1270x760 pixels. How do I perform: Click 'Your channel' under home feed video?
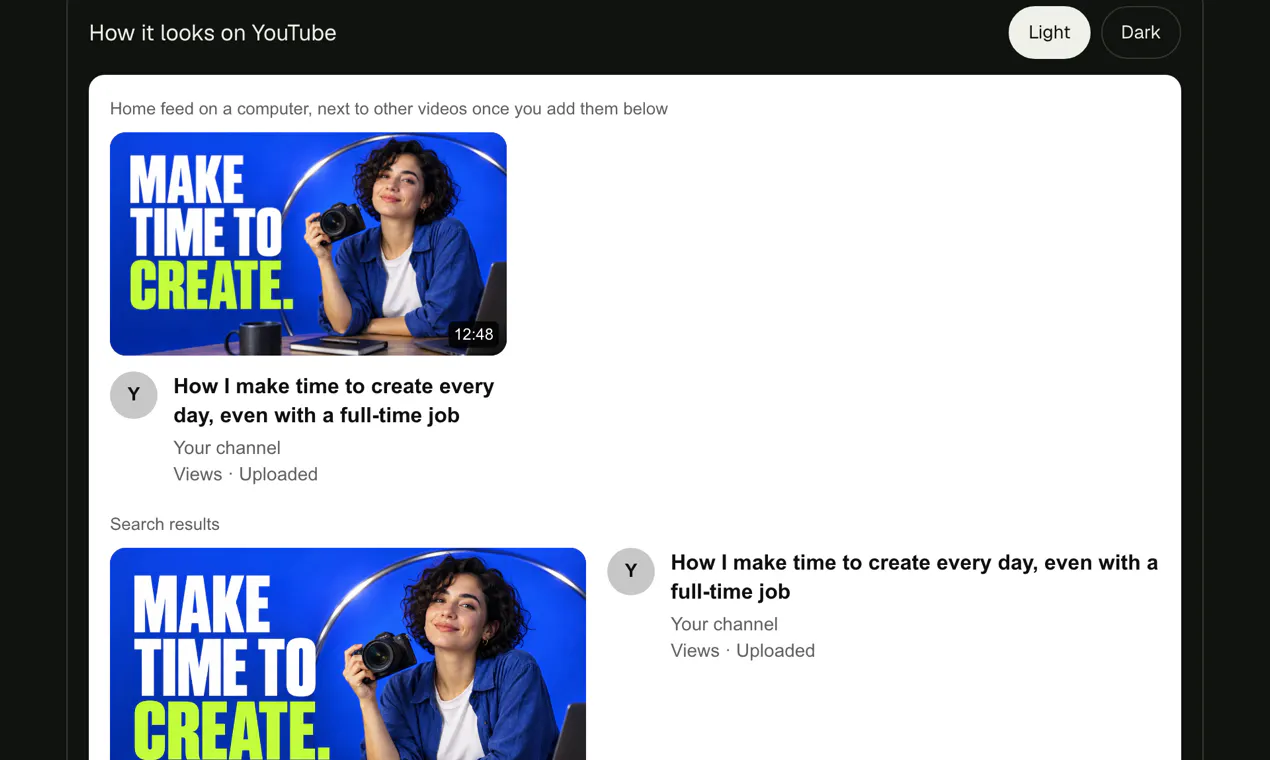(x=227, y=448)
